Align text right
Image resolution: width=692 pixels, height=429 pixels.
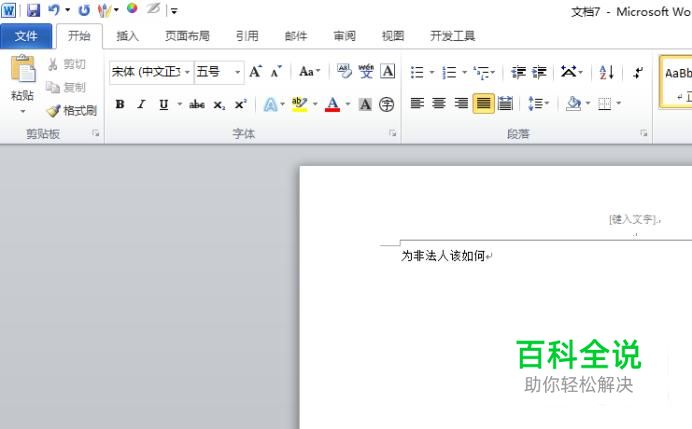(x=461, y=104)
